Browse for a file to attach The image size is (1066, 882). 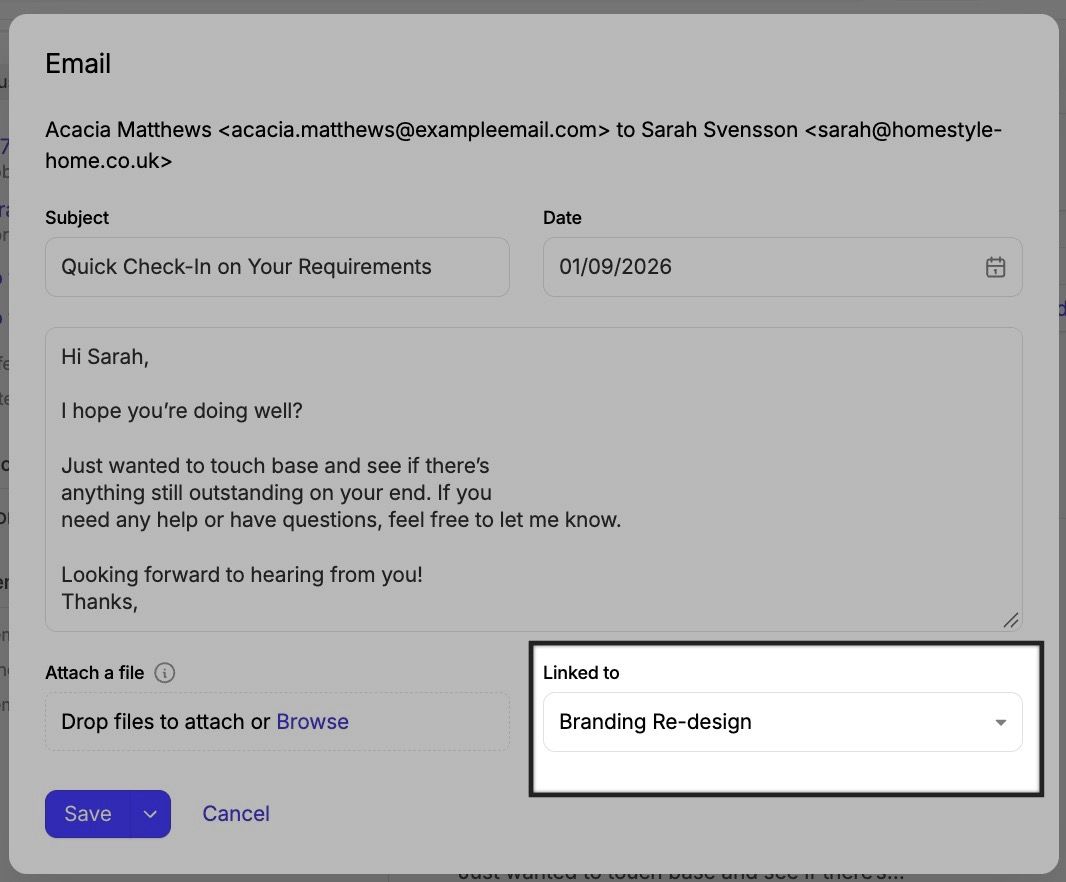click(x=313, y=722)
